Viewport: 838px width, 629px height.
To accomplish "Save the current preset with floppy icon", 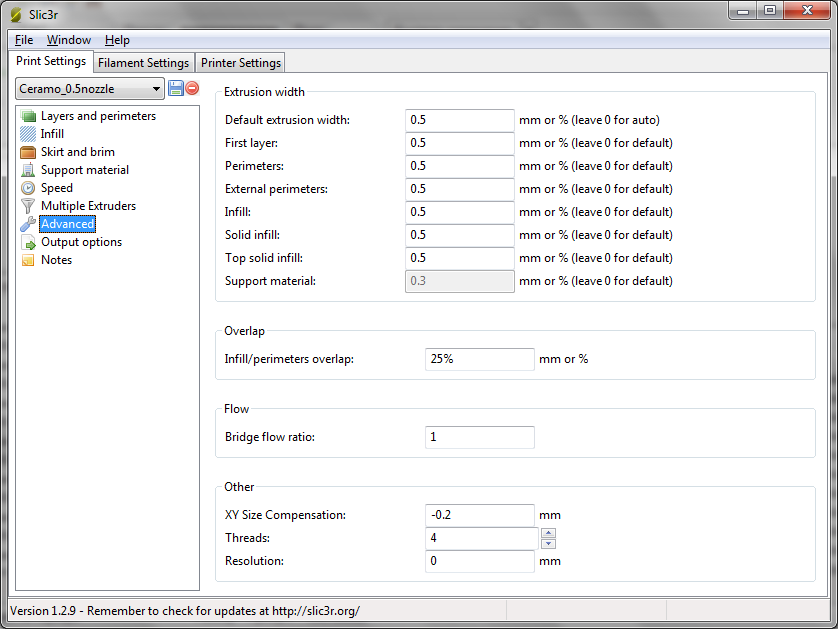I will tap(175, 88).
